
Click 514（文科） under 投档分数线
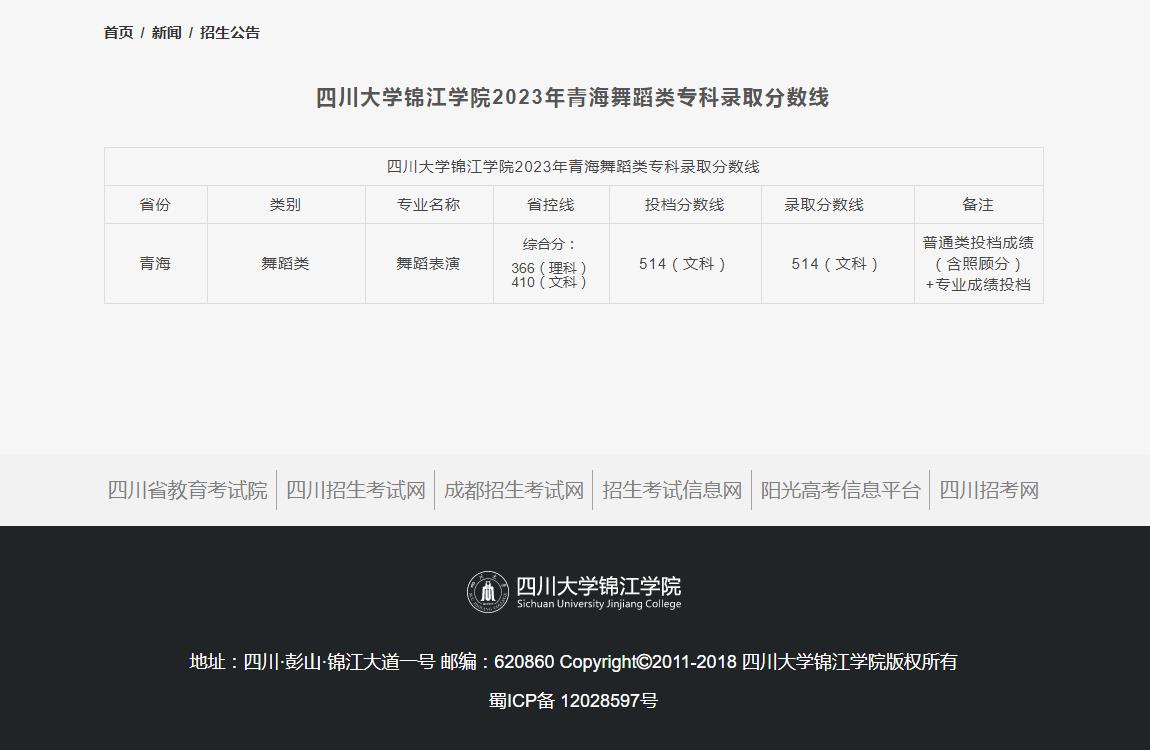pos(683,264)
